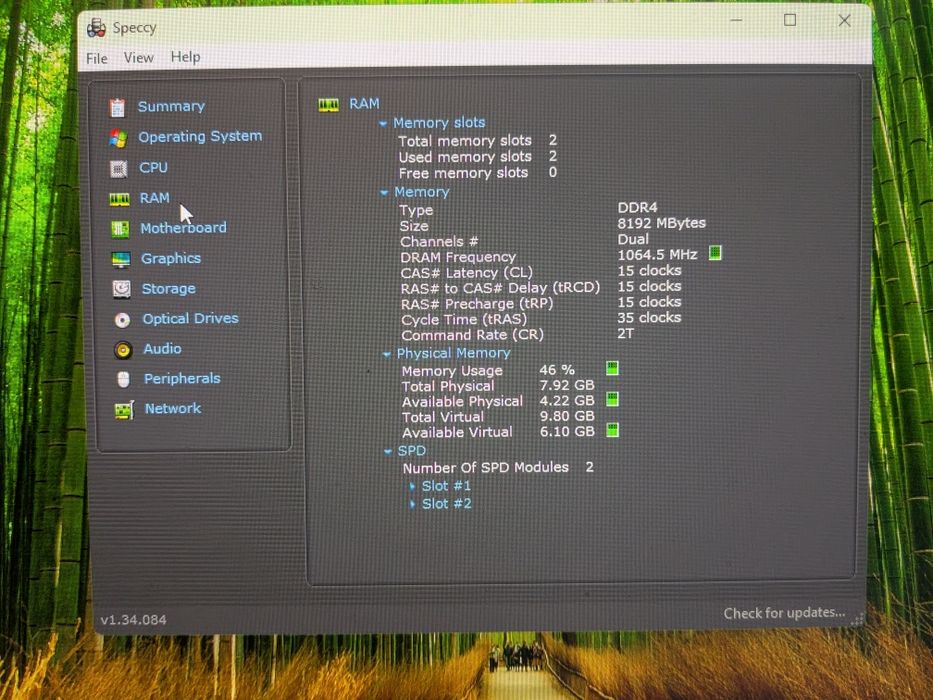This screenshot has width=933, height=700.
Task: Minimize the Speccy window
Action: pos(736,20)
